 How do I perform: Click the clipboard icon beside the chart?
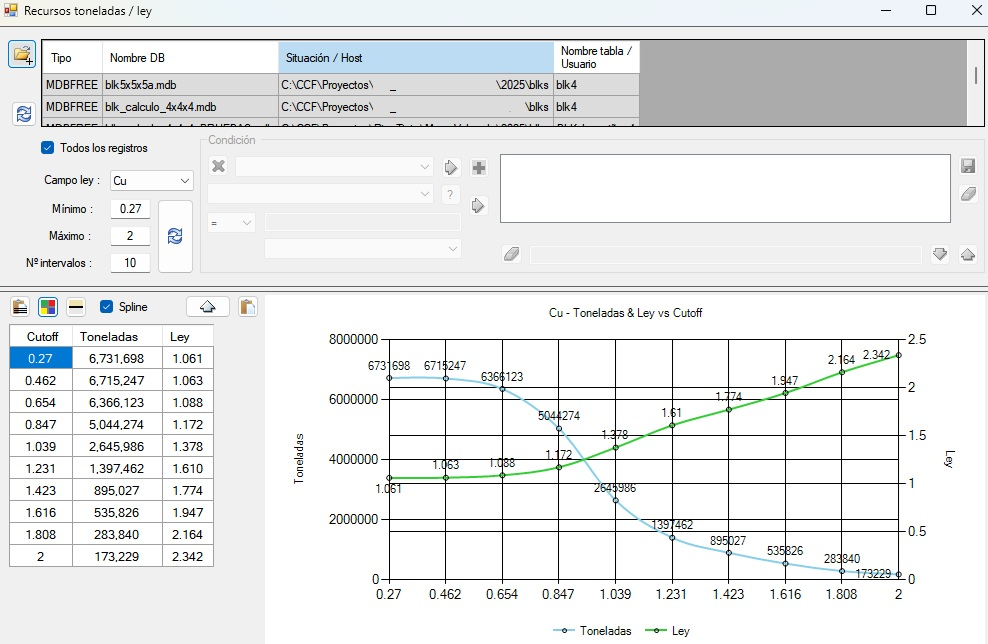[247, 307]
